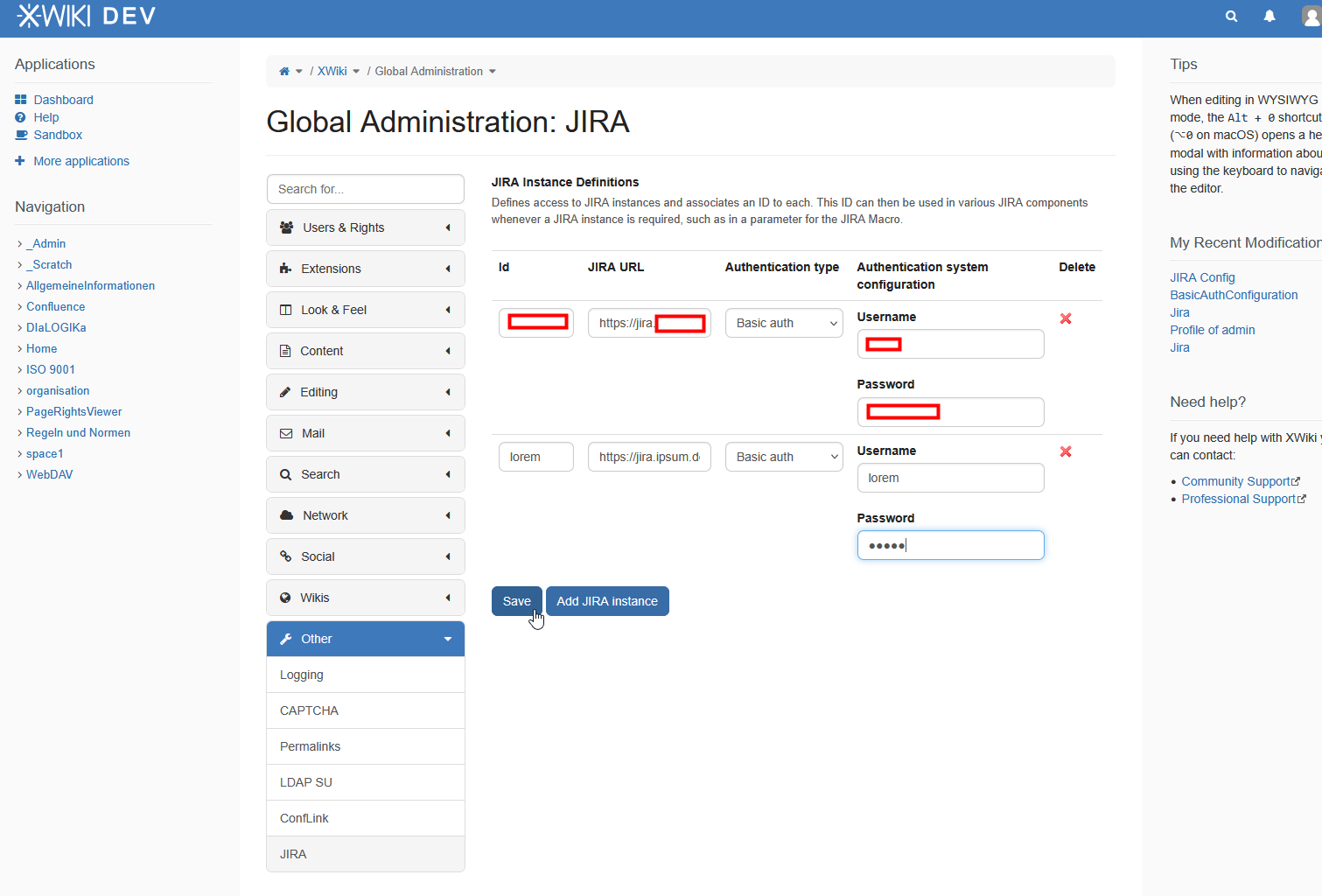
Task: Select the JIRA settings entry
Action: tap(366, 854)
